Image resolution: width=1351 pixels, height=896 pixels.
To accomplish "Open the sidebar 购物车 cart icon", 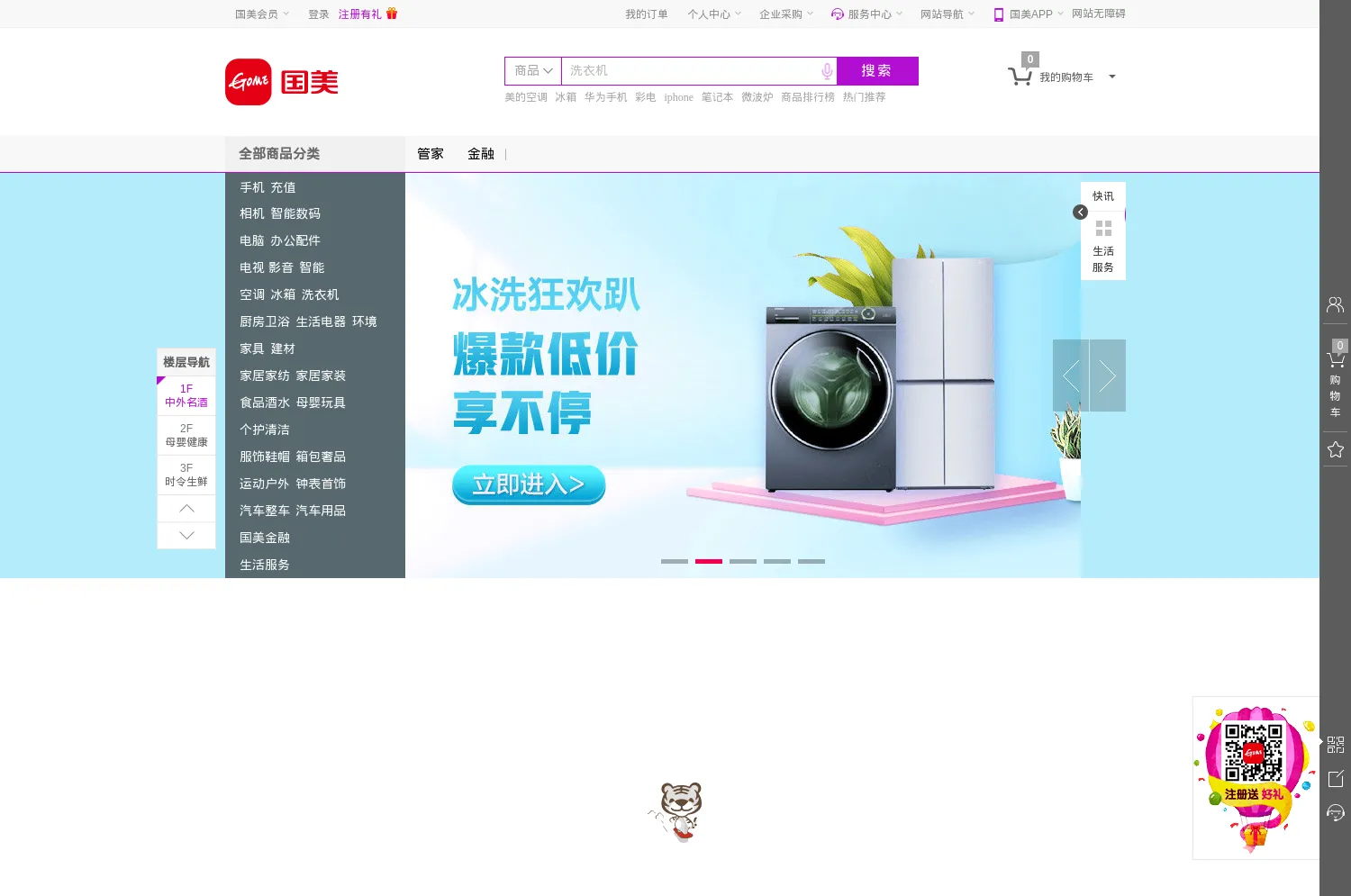I will pyautogui.click(x=1335, y=360).
